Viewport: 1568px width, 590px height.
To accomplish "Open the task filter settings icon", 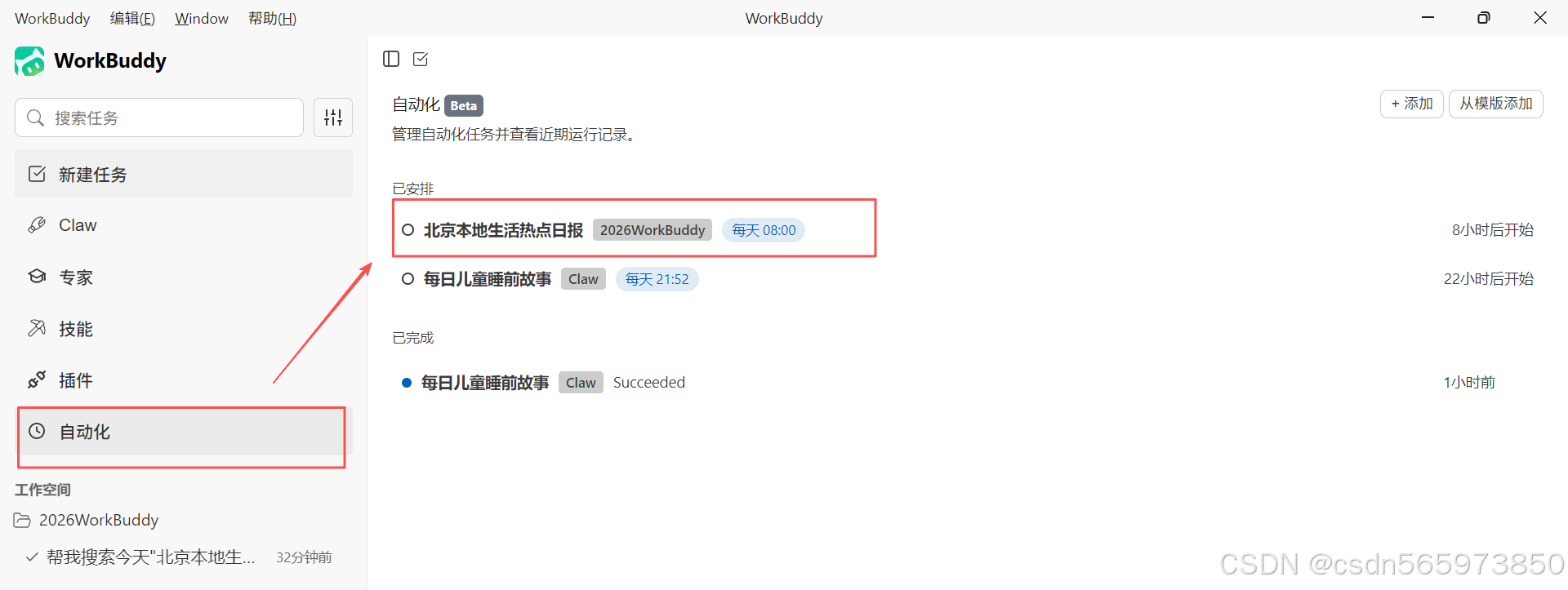I will tap(333, 118).
